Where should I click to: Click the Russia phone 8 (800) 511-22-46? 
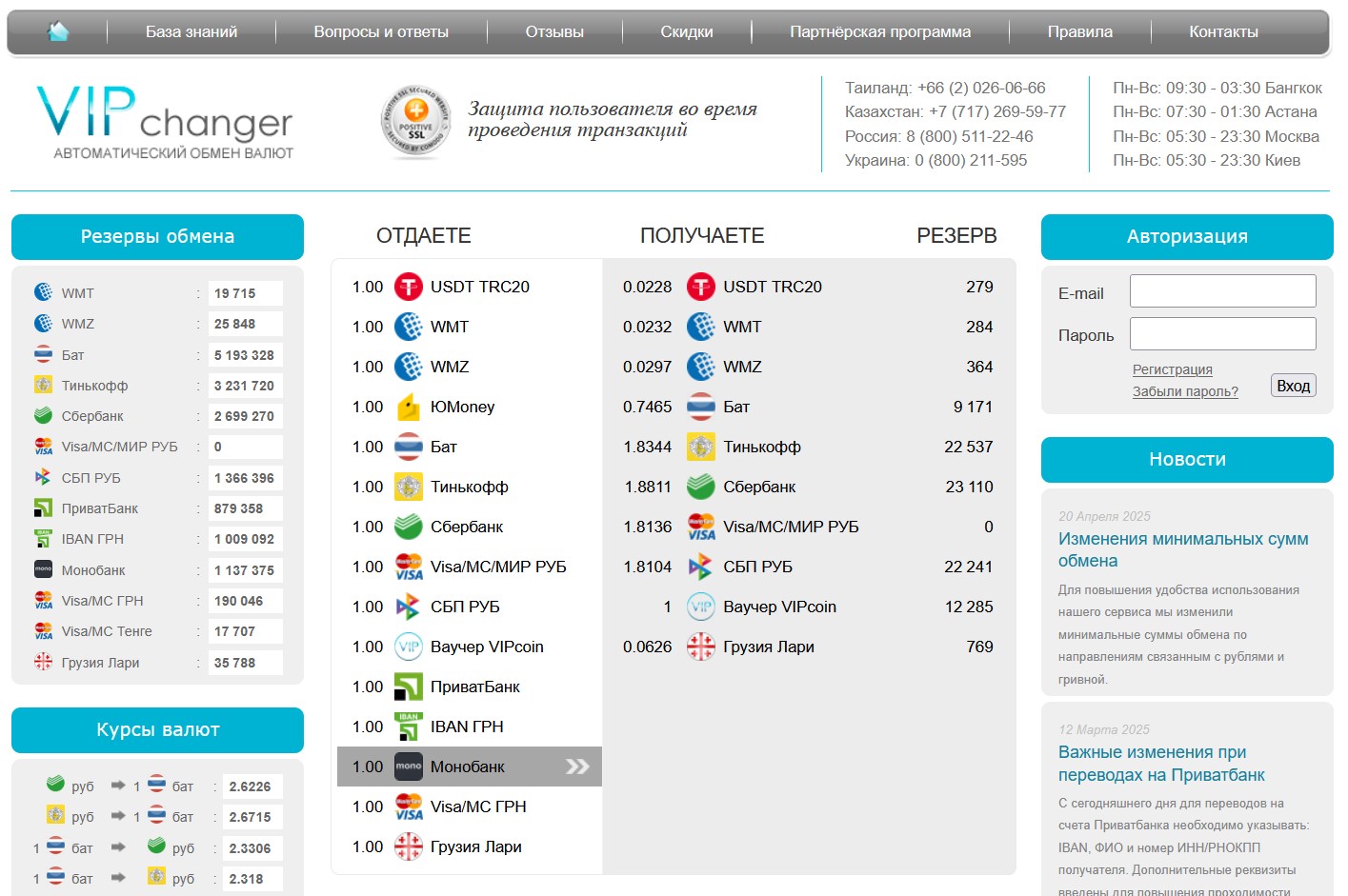pos(970,136)
